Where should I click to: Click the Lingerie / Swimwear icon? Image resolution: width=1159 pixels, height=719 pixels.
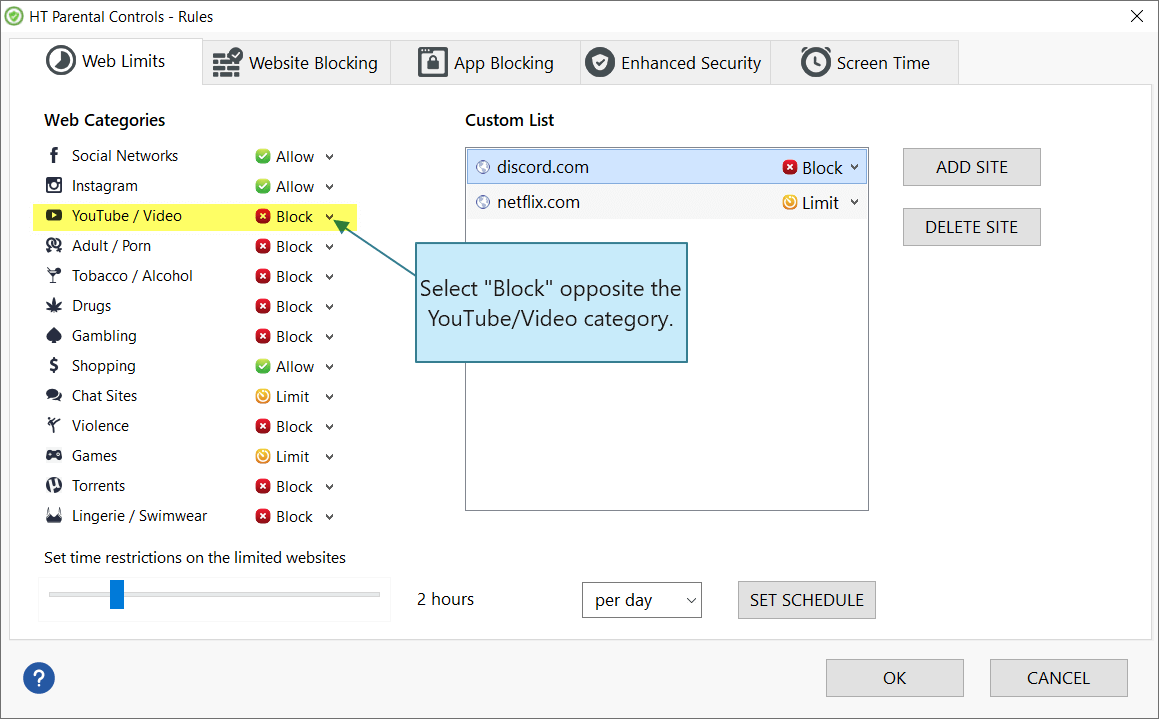point(54,515)
